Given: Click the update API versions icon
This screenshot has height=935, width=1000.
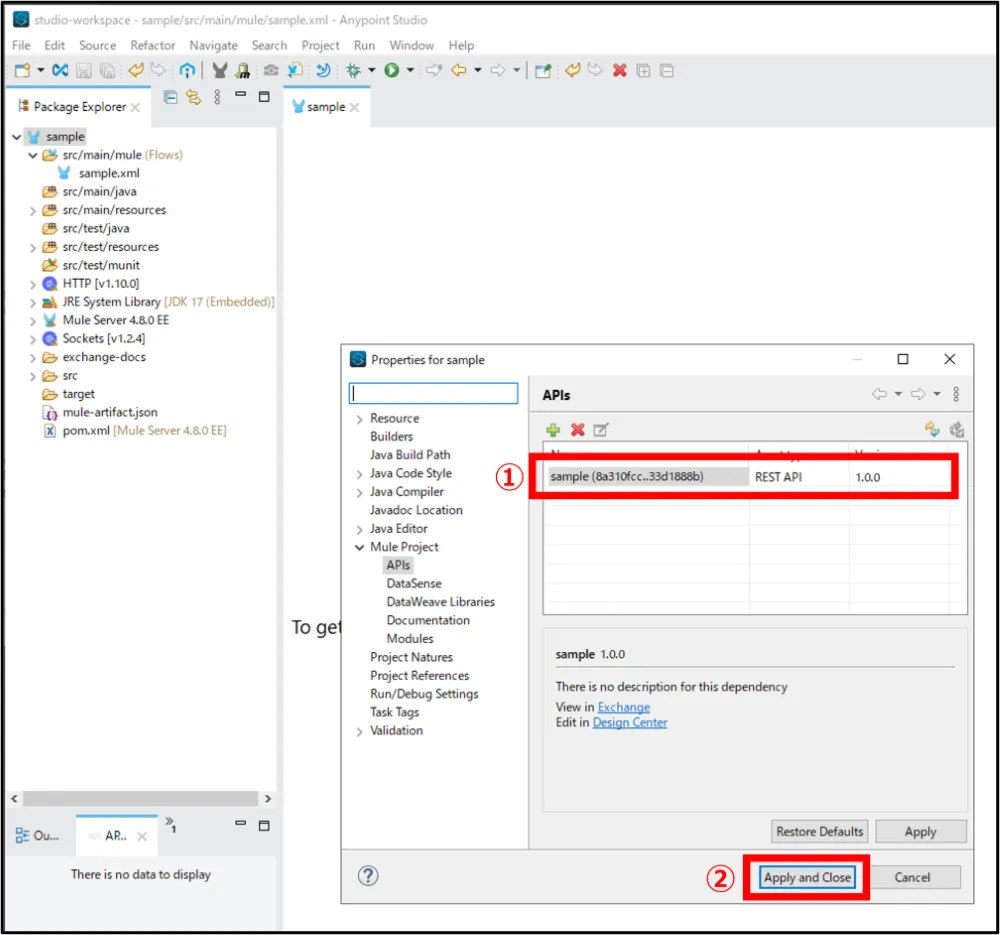Looking at the screenshot, I should (932, 429).
